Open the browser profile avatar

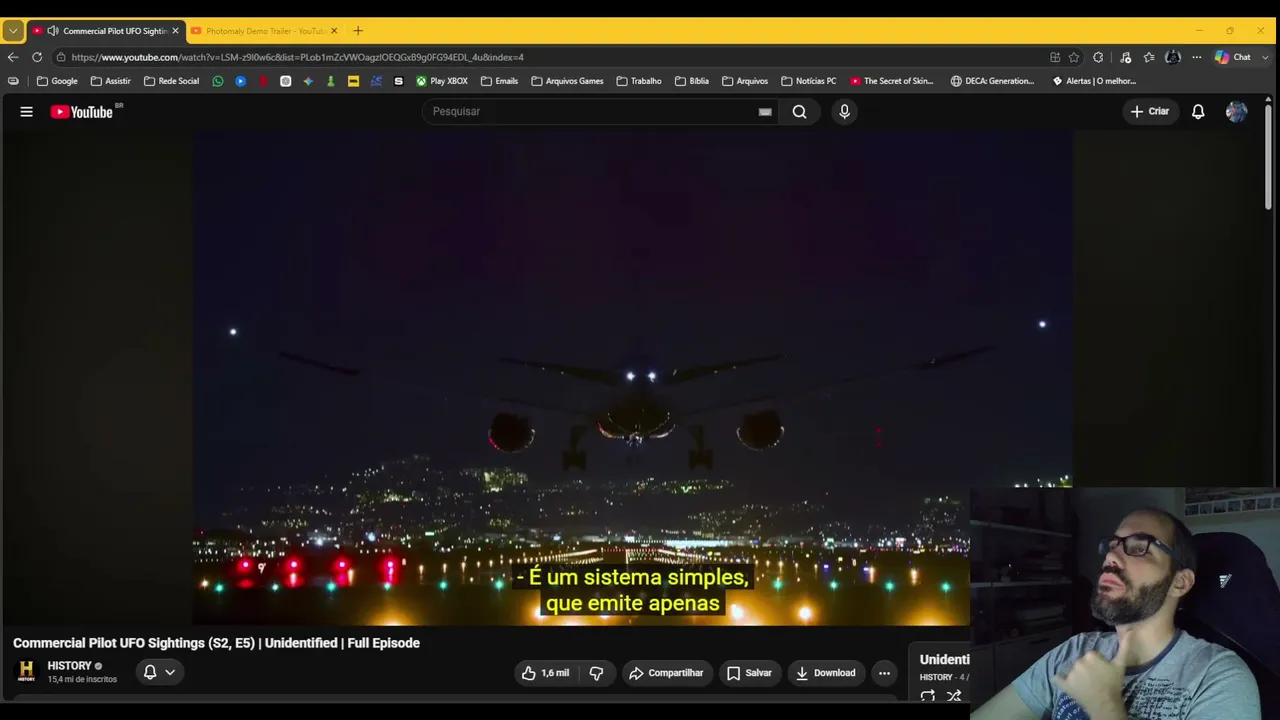click(1173, 57)
